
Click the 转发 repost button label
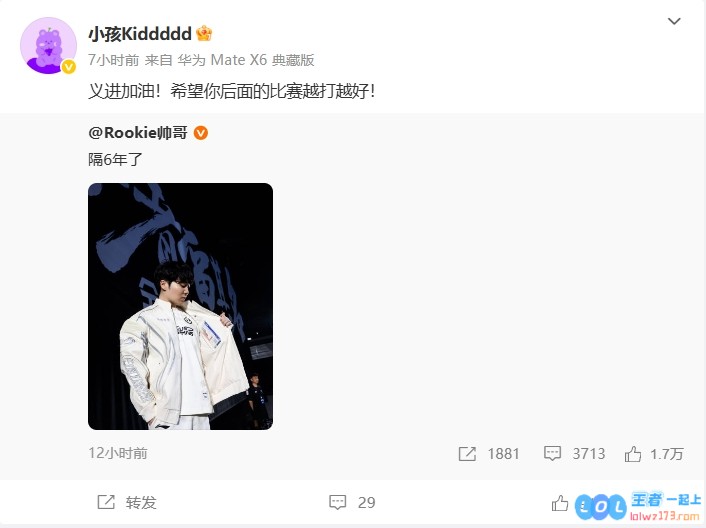coord(141,502)
